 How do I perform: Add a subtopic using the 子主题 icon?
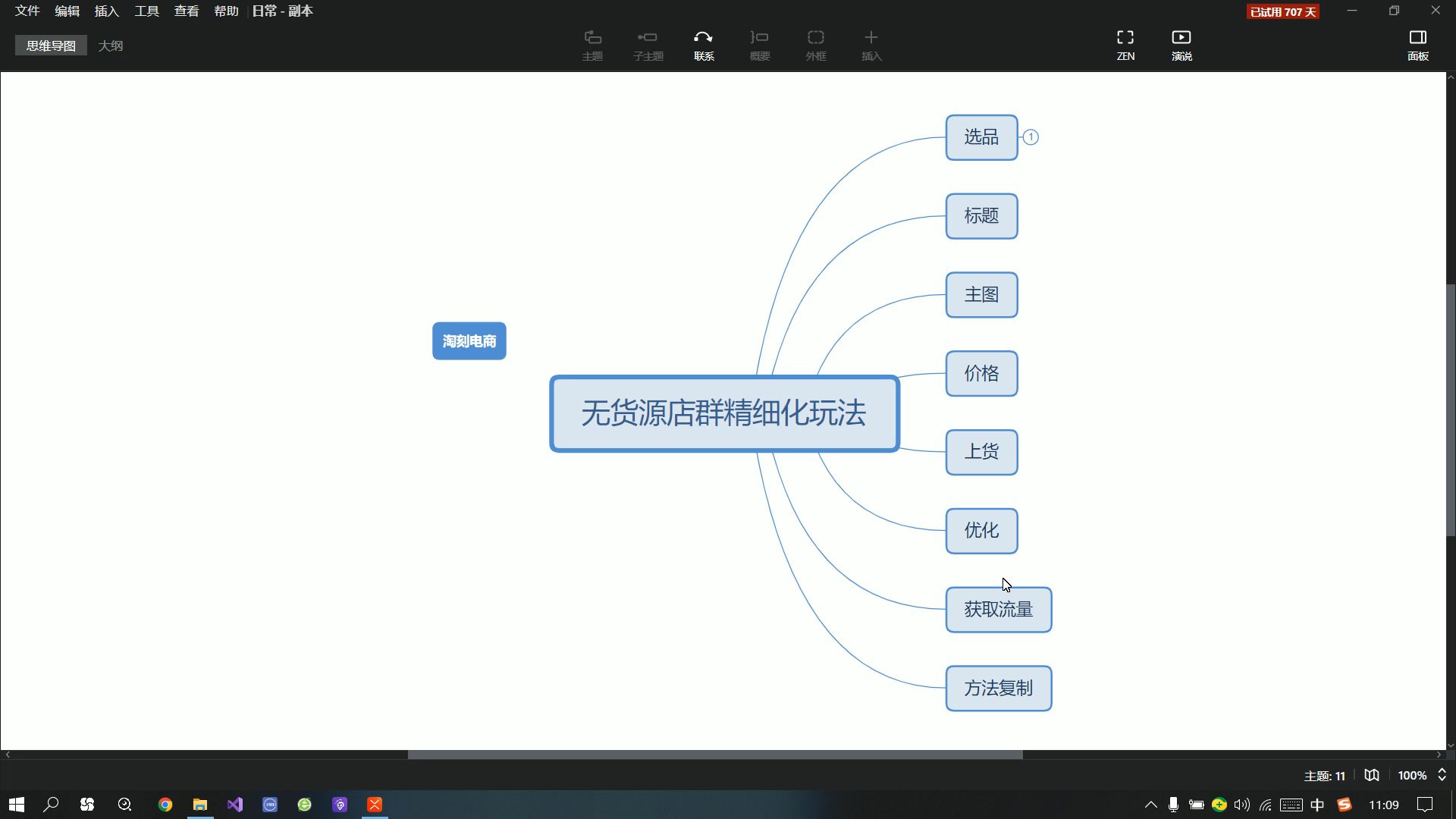click(x=648, y=44)
